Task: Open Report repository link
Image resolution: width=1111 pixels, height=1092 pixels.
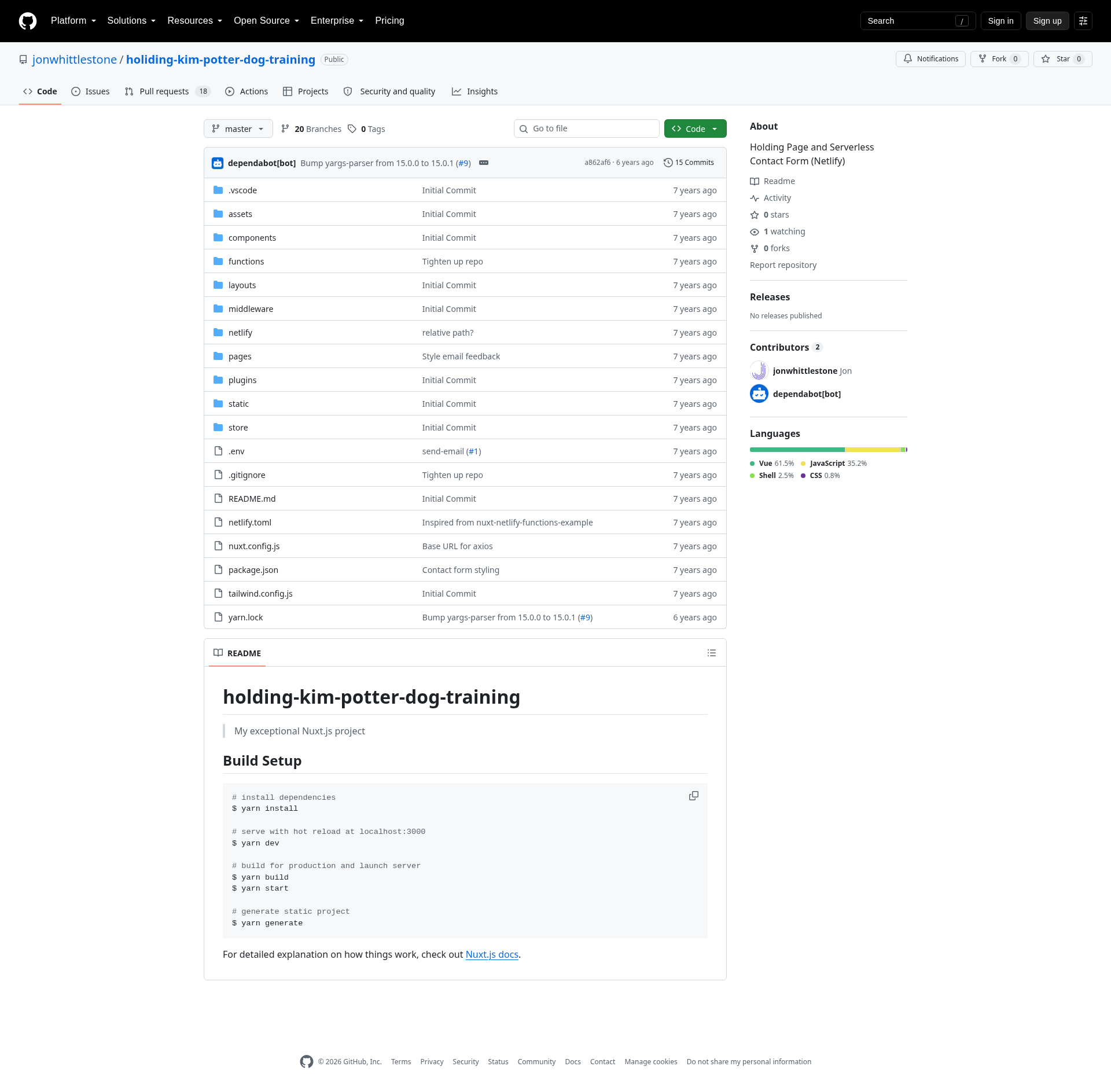Action: pyautogui.click(x=783, y=265)
